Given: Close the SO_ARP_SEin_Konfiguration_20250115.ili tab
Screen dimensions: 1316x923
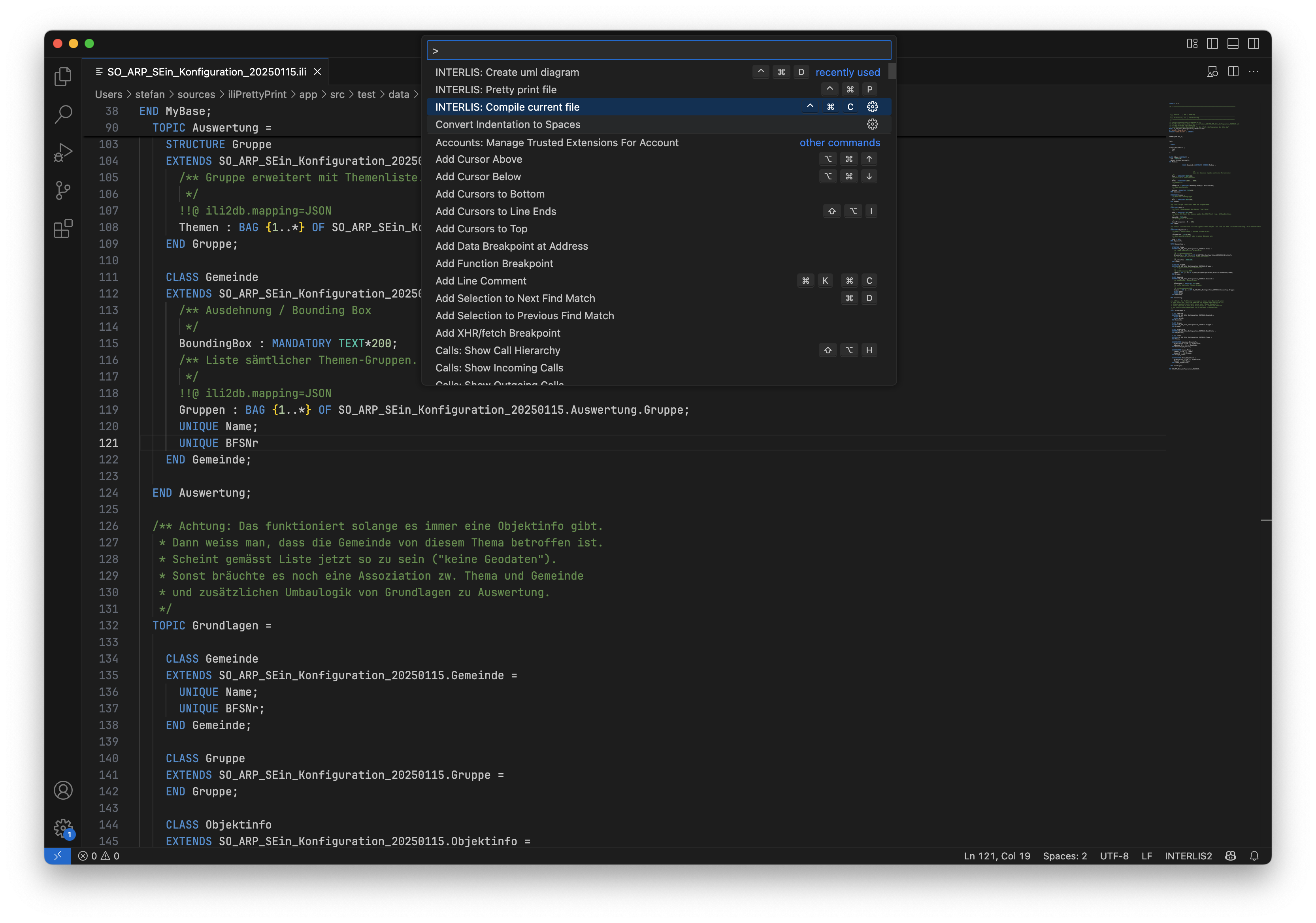Looking at the screenshot, I should pyautogui.click(x=317, y=72).
